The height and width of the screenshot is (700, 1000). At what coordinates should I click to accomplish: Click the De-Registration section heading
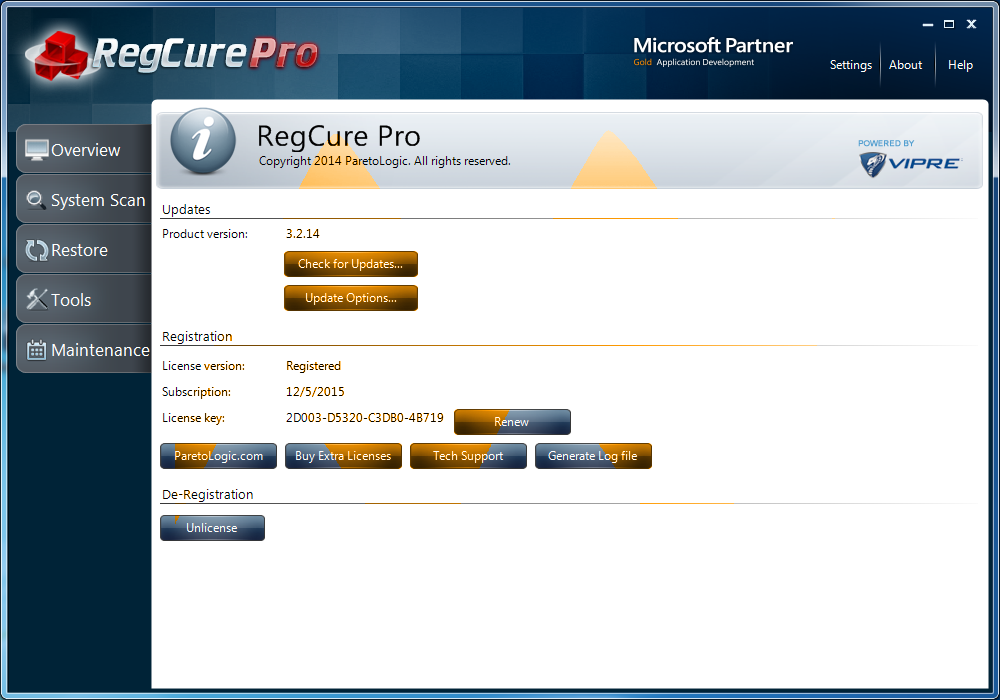point(207,494)
